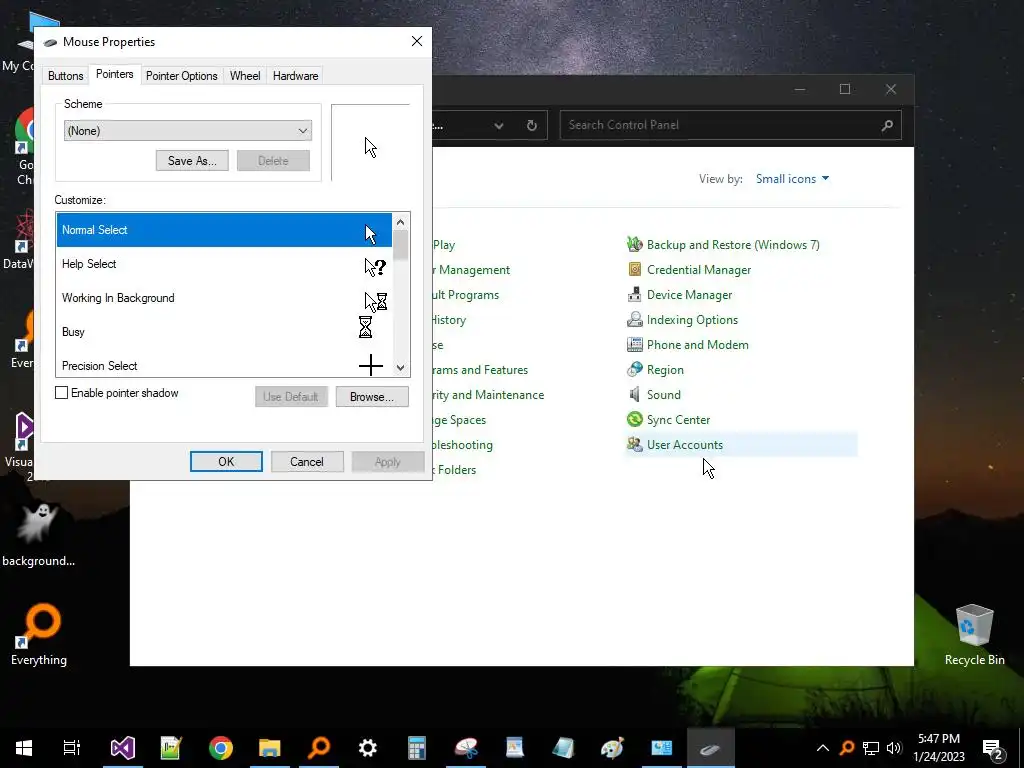Open the background... ghost desktop icon
This screenshot has width=1024, height=768.
[39, 534]
